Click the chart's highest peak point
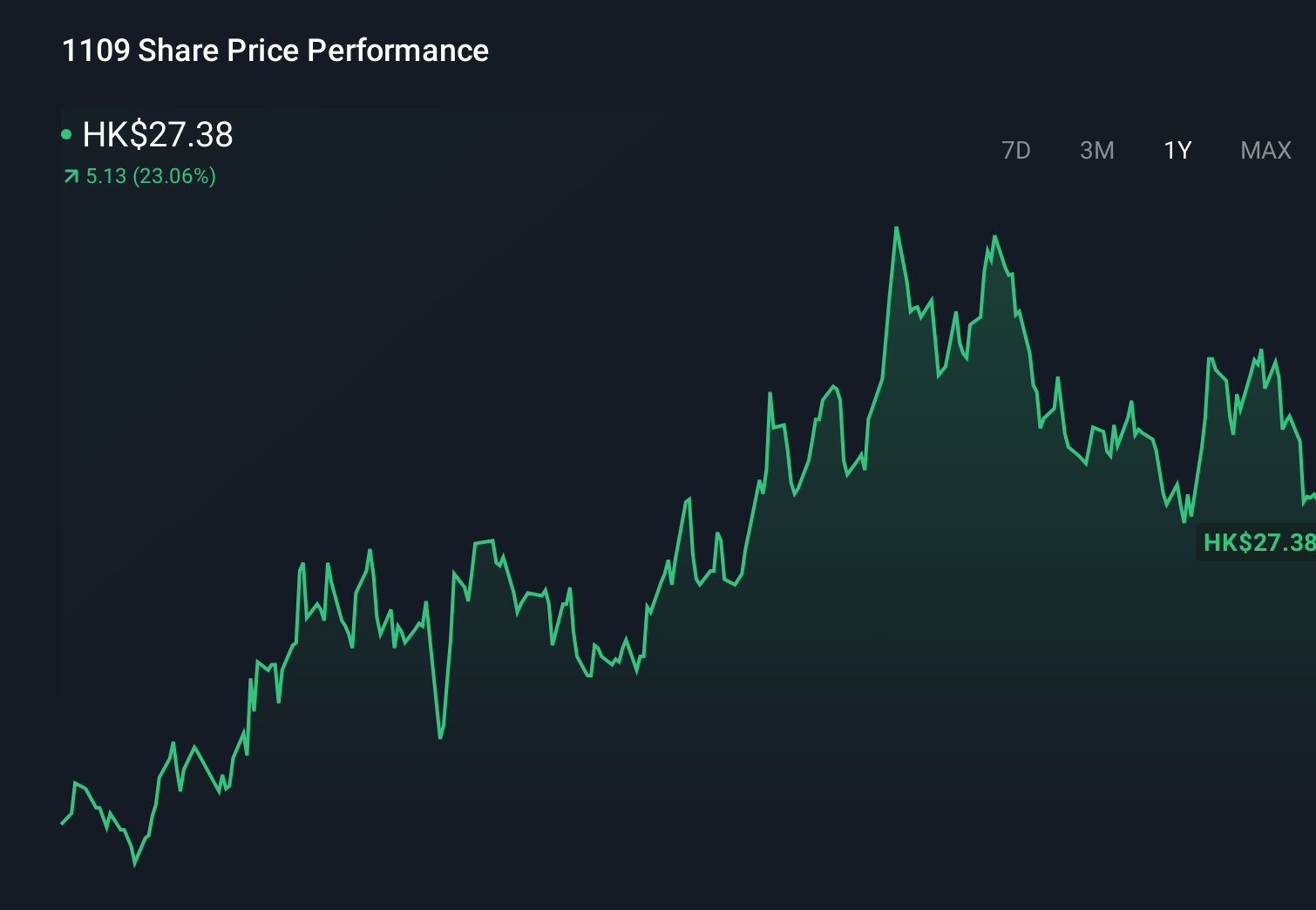Image resolution: width=1316 pixels, height=910 pixels. pyautogui.click(x=897, y=227)
